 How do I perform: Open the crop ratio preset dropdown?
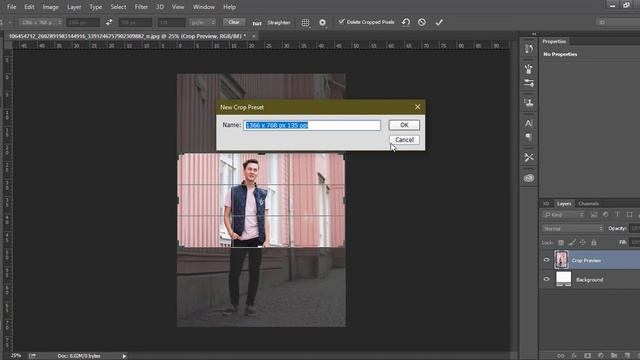(x=40, y=22)
